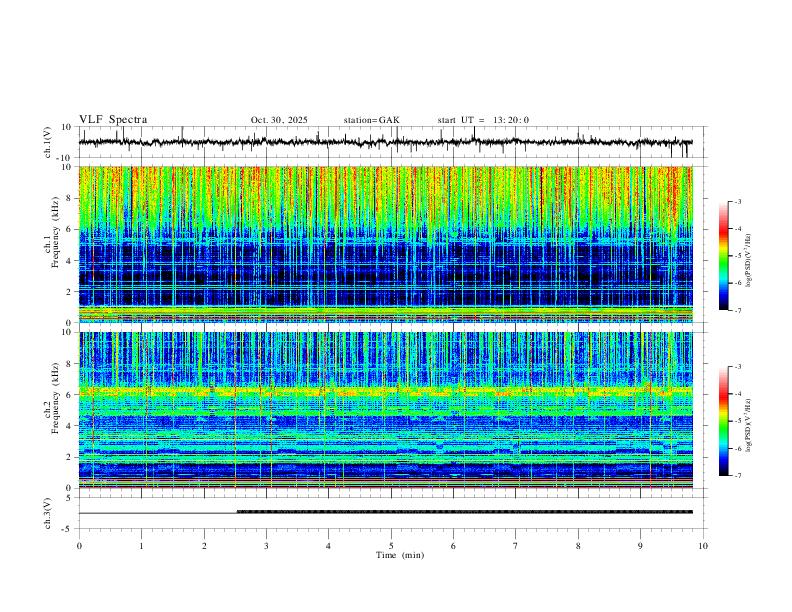792x612 pixels.
Task: Click the ch.1 spectrogram panel
Action: pos(385,244)
